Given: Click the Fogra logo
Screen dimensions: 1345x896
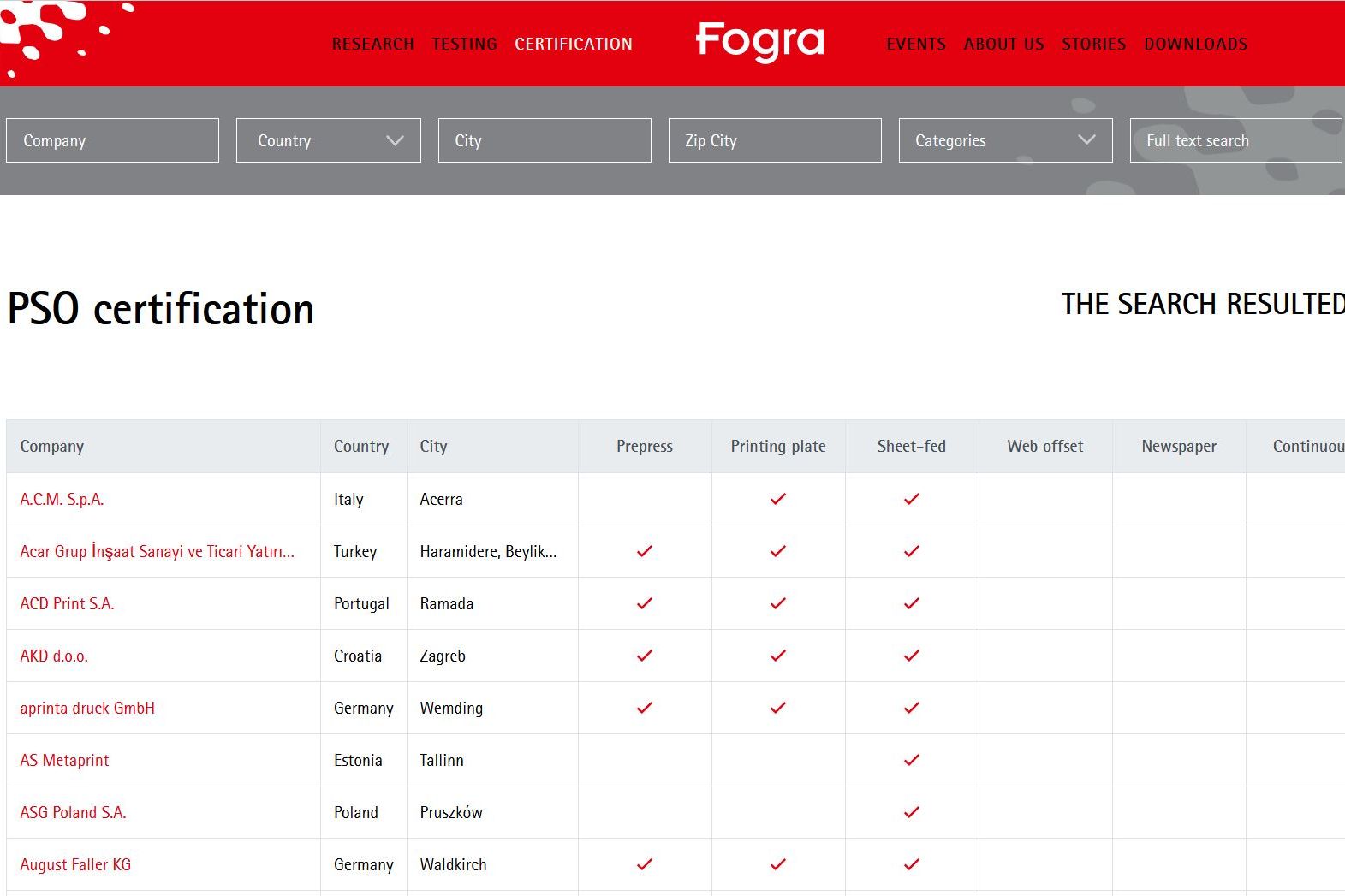Looking at the screenshot, I should click(759, 42).
